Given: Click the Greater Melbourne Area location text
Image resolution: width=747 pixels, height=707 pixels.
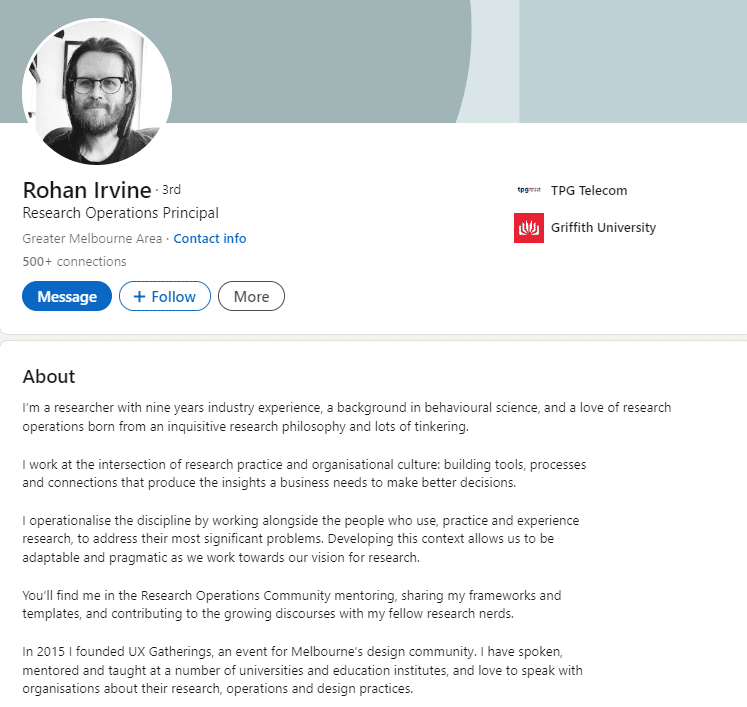Looking at the screenshot, I should tap(92, 238).
